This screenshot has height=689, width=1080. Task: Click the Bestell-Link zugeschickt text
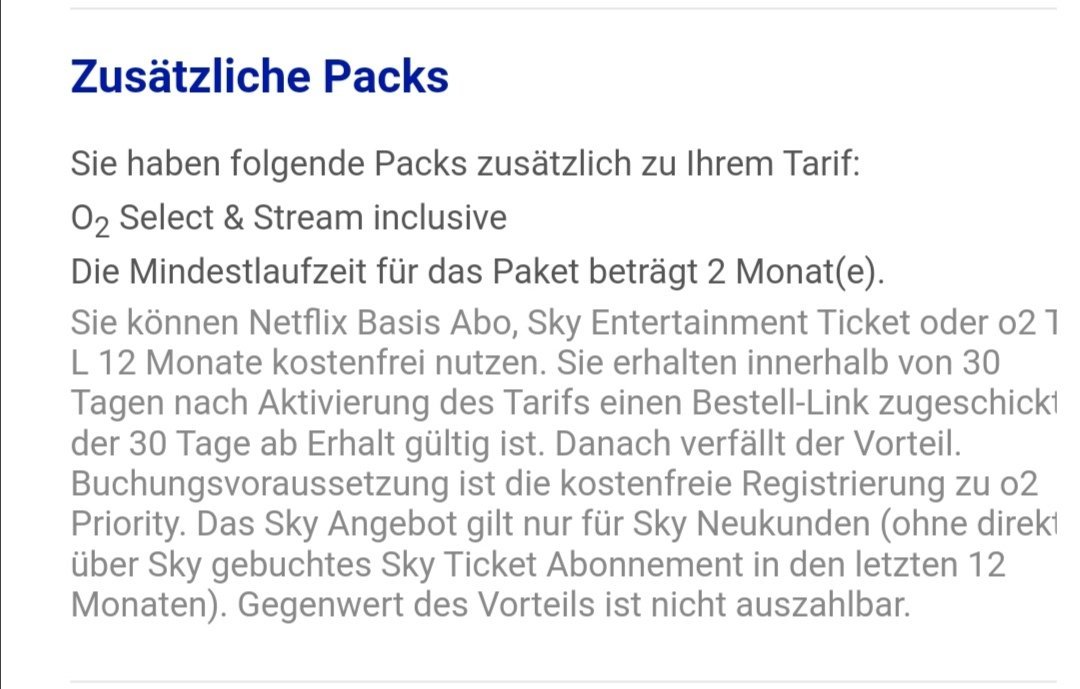tap(874, 403)
